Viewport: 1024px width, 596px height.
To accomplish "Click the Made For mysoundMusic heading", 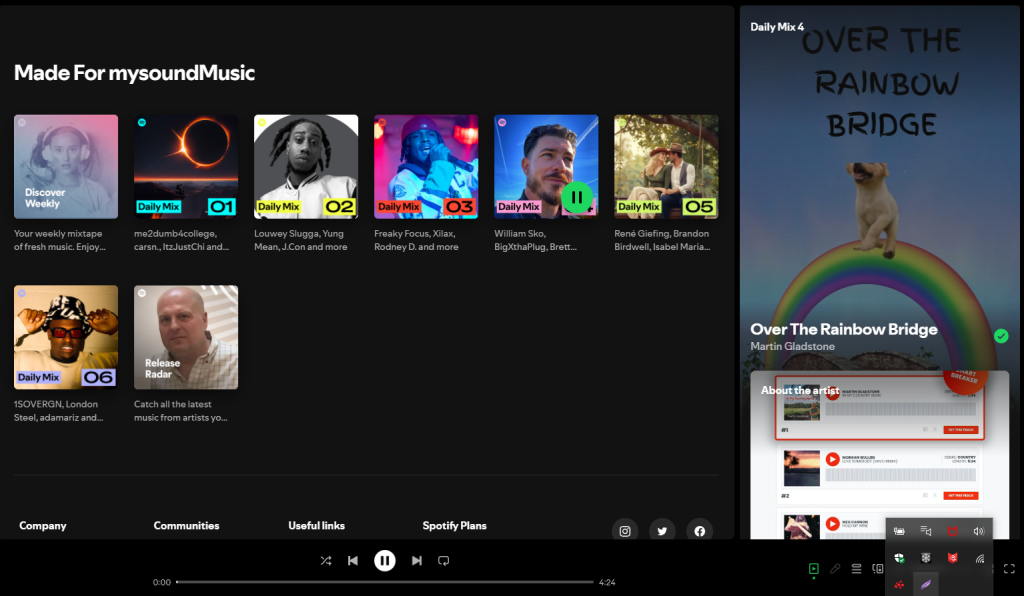I will pos(134,72).
